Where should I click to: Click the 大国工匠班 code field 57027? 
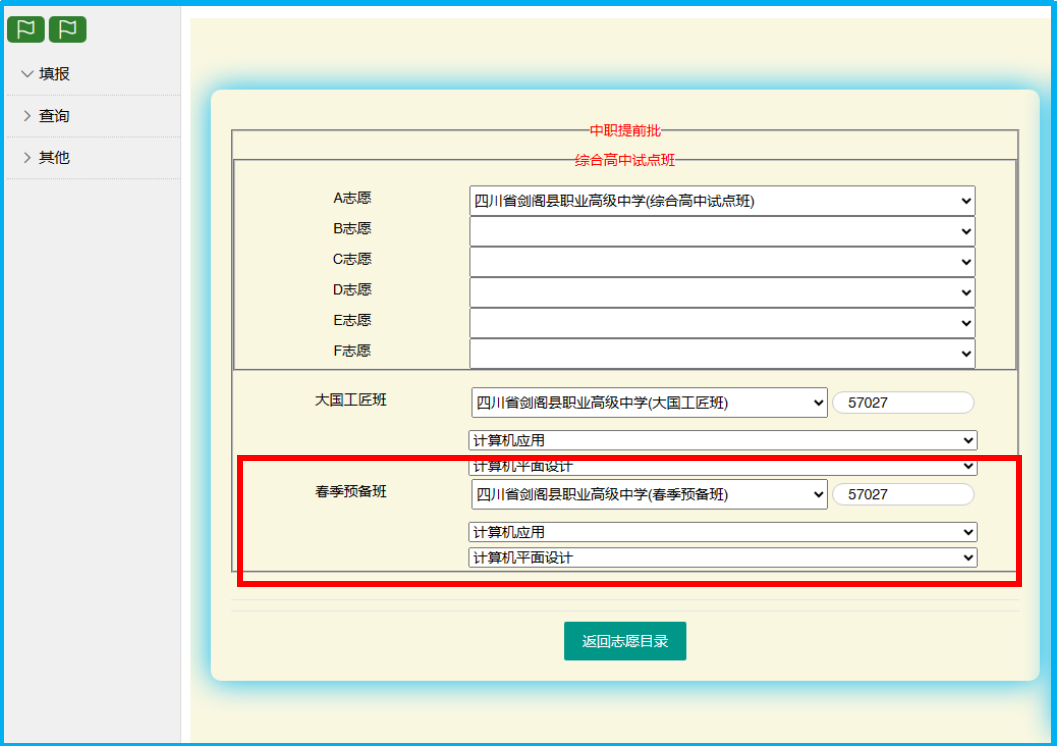(902, 403)
